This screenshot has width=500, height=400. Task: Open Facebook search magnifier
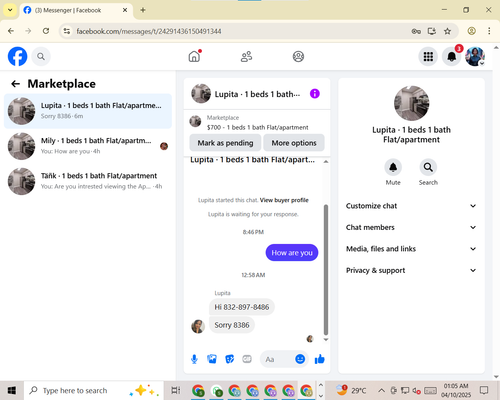coord(41,57)
